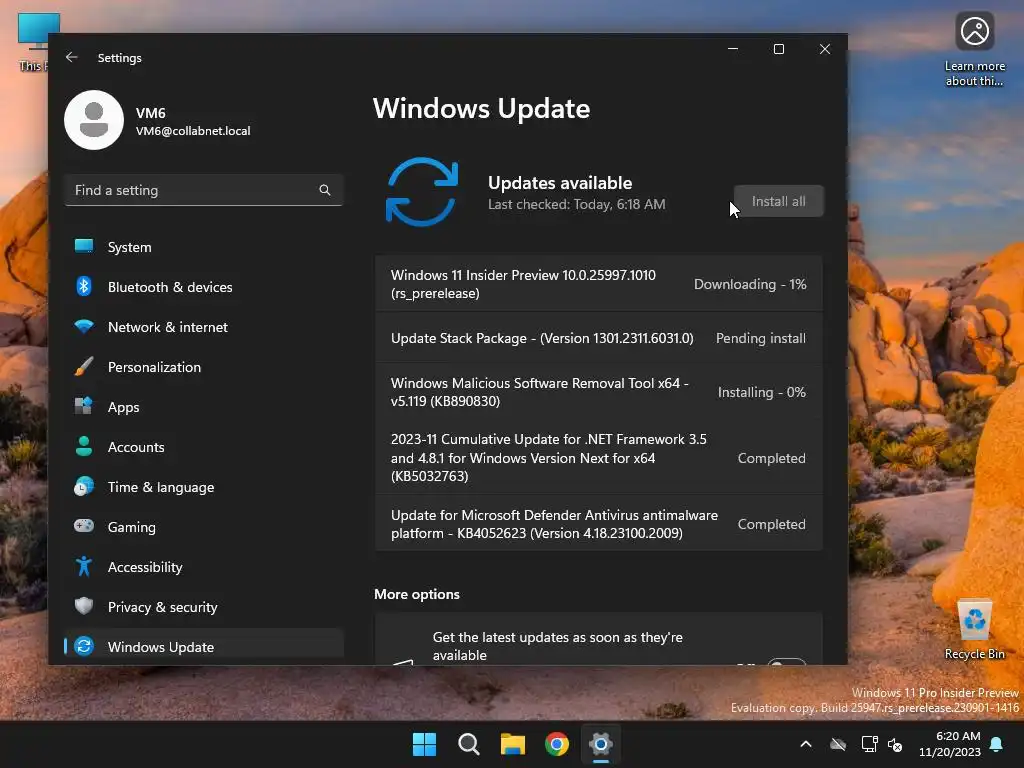1024x768 pixels.
Task: Click the Settings gear on taskbar
Action: point(600,744)
